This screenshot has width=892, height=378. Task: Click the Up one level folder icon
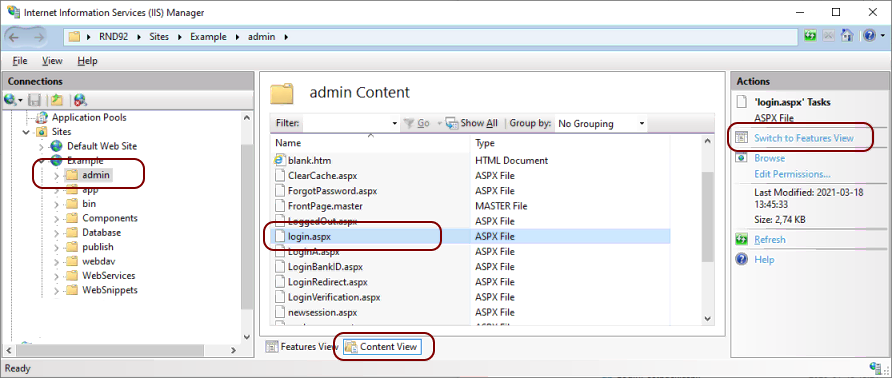(56, 100)
